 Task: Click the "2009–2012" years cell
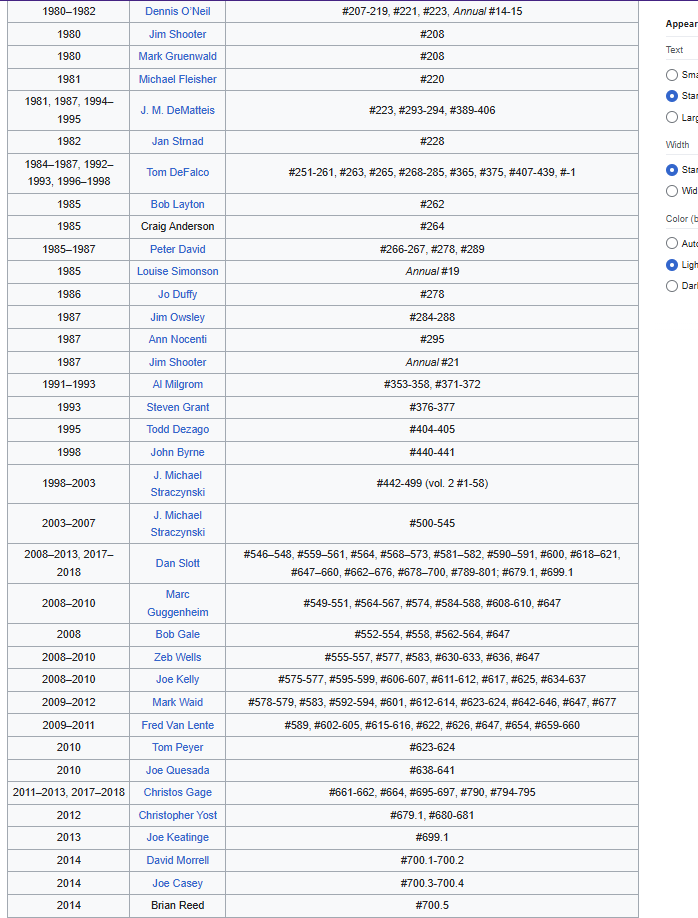tap(69, 702)
